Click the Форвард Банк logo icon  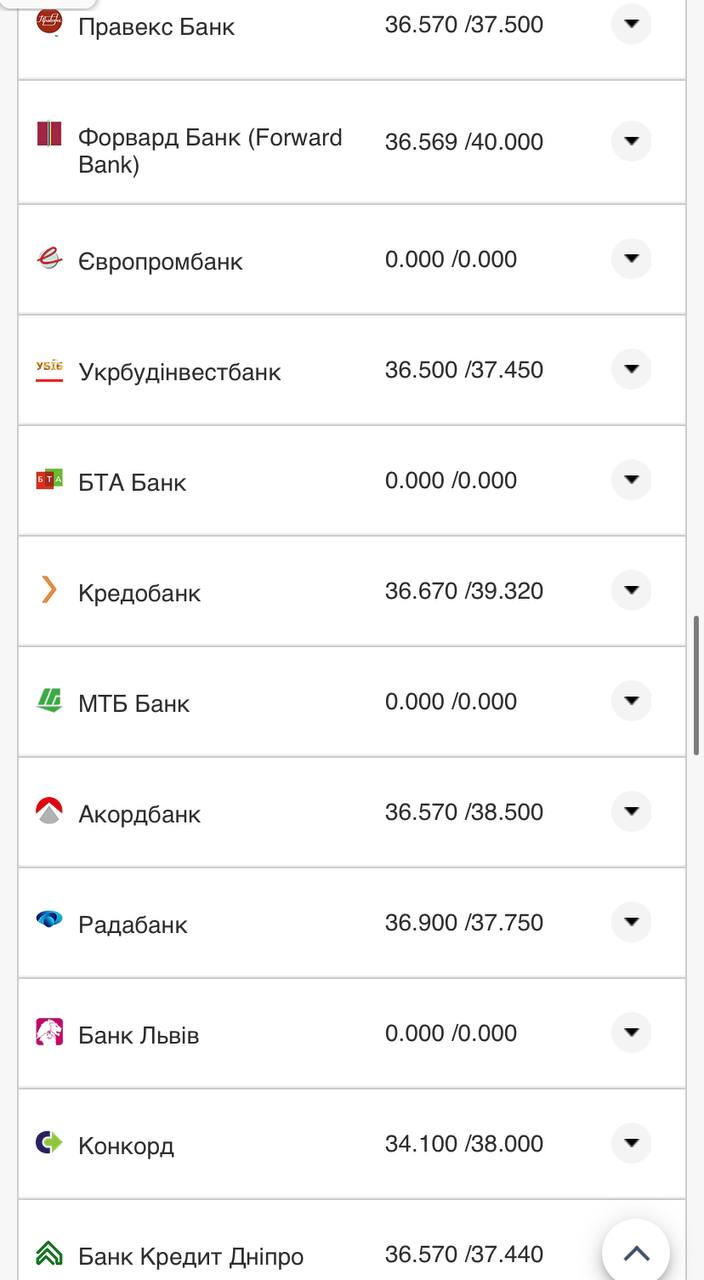point(49,133)
